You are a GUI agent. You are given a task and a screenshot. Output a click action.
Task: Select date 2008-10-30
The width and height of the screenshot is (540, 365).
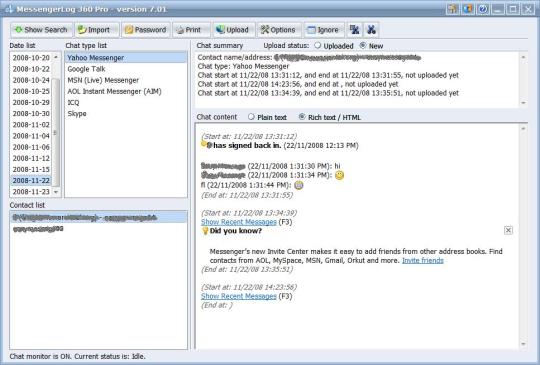click(31, 113)
